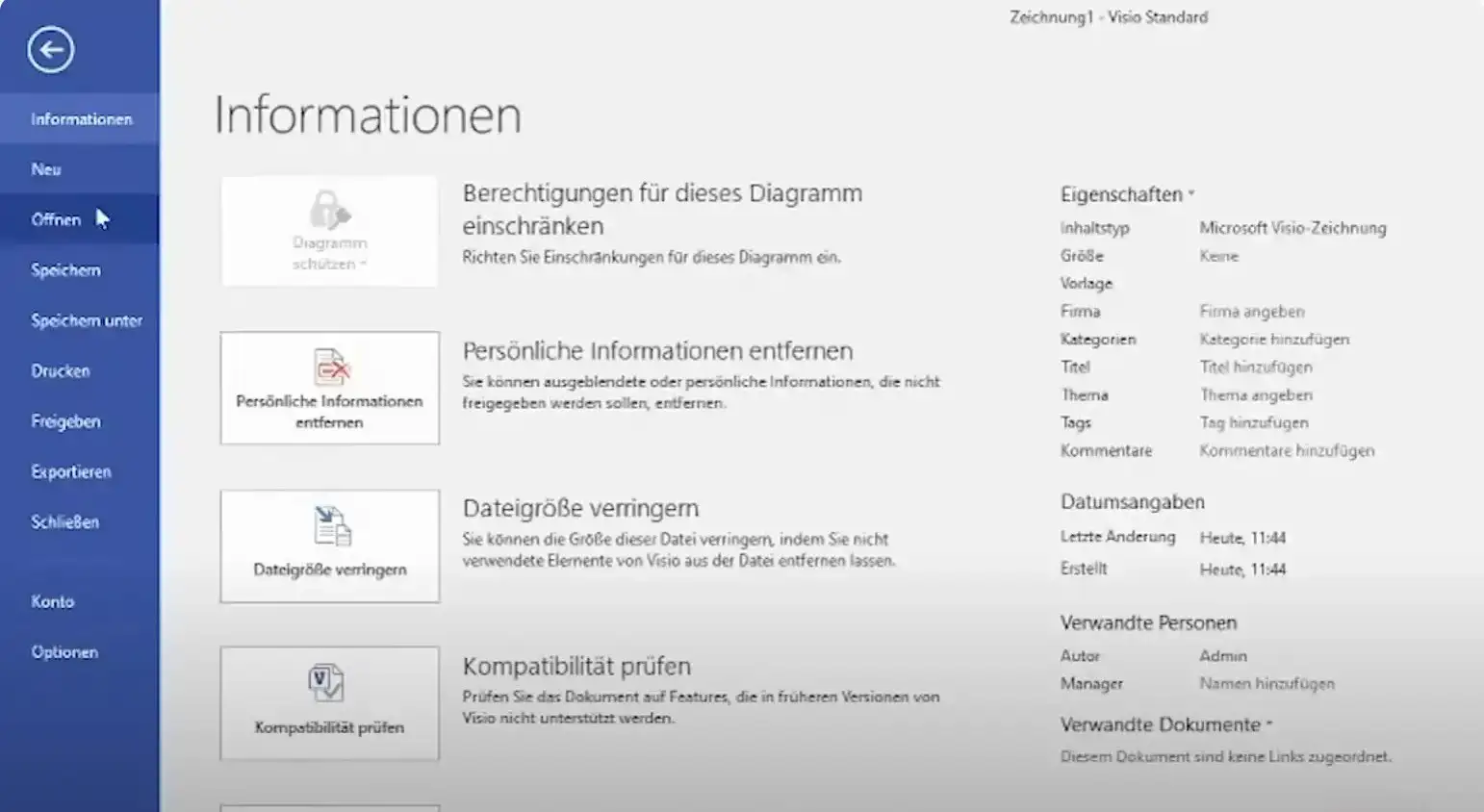The width and height of the screenshot is (1484, 812).
Task: Open the Neu menu item
Action: tap(46, 169)
